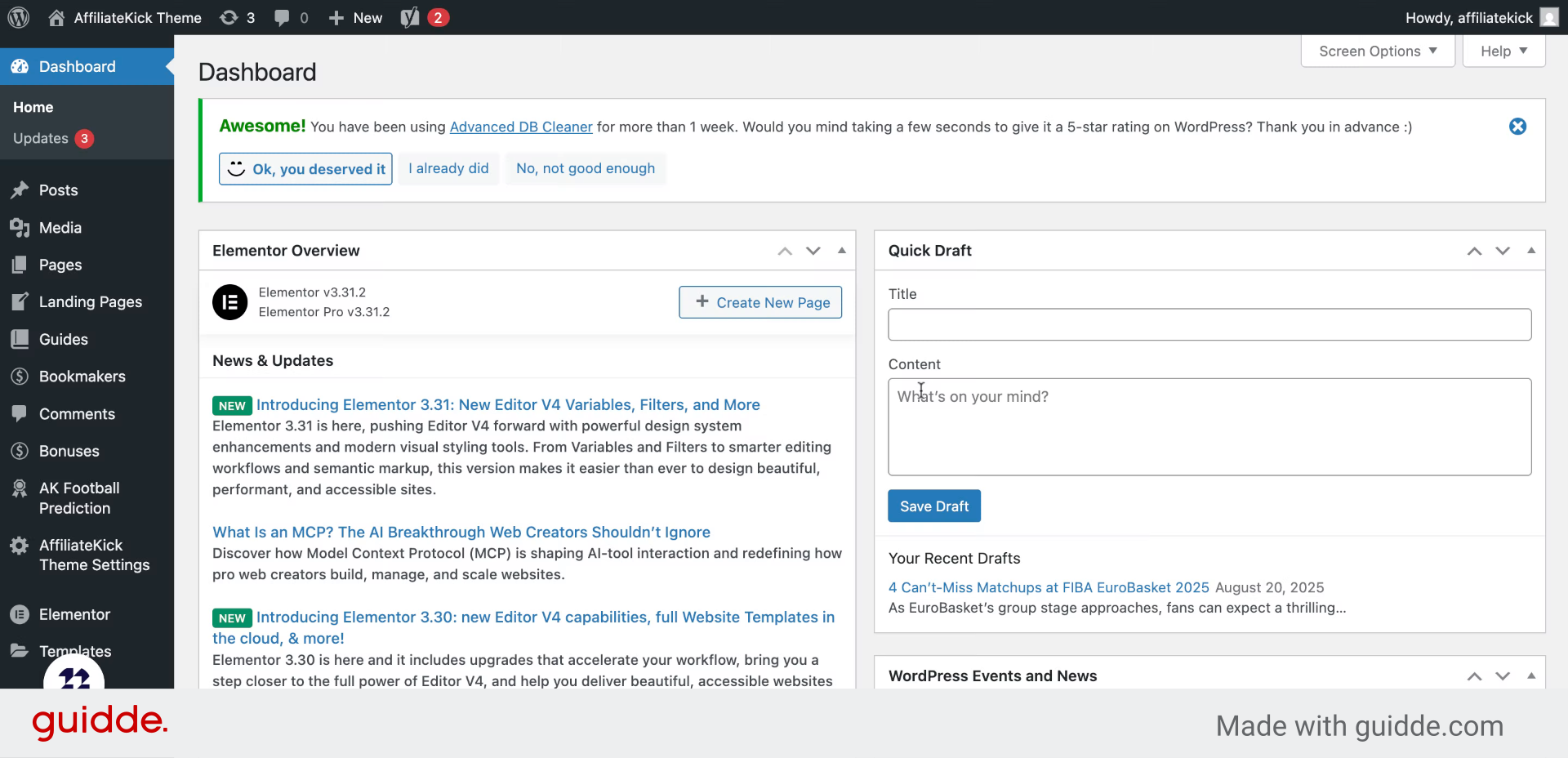Open Bookmakers from the sidebar
Viewport: 1568px width, 758px height.
82,377
